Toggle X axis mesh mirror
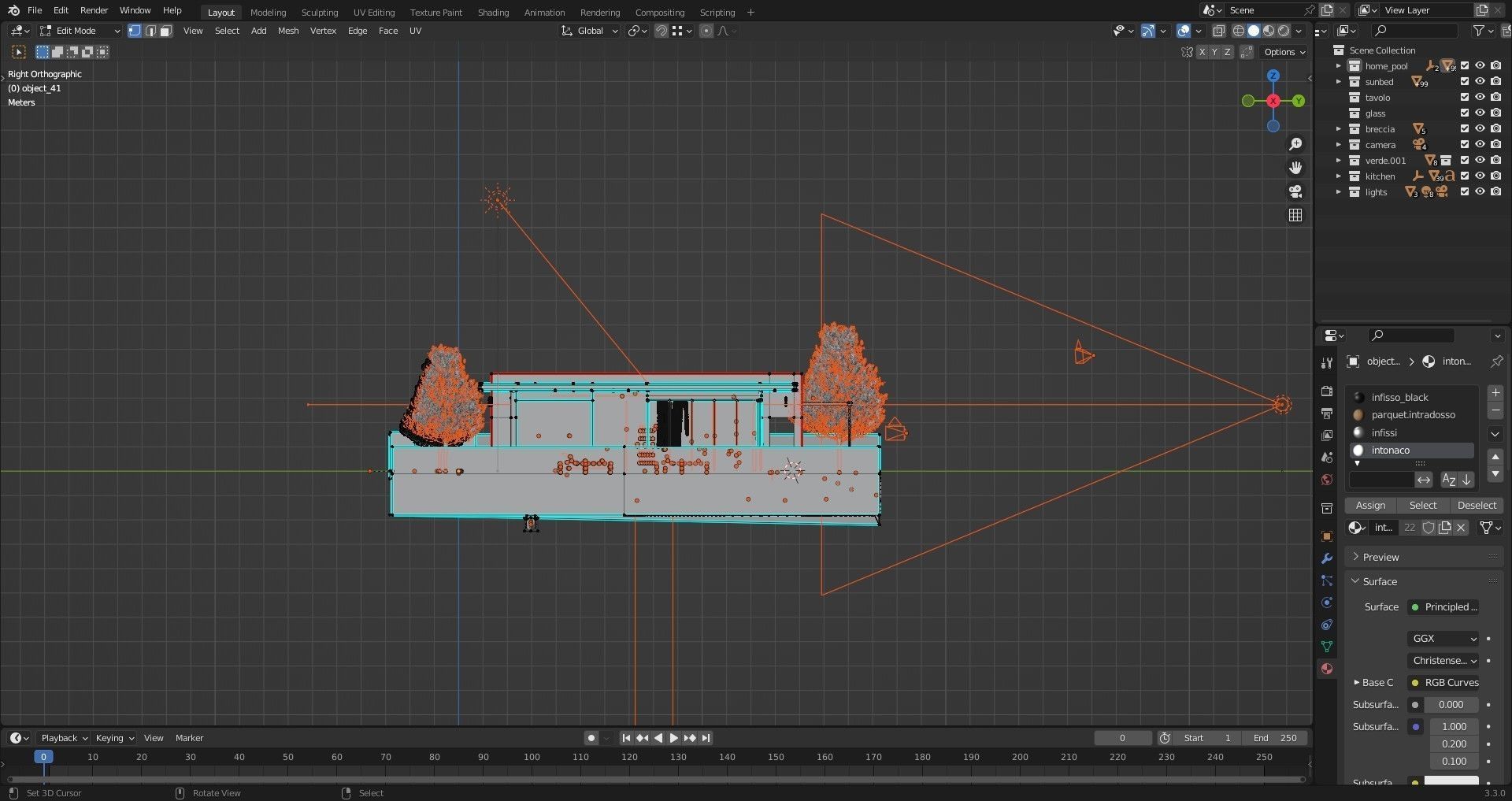This screenshot has height=801, width=1512. pyautogui.click(x=1202, y=52)
